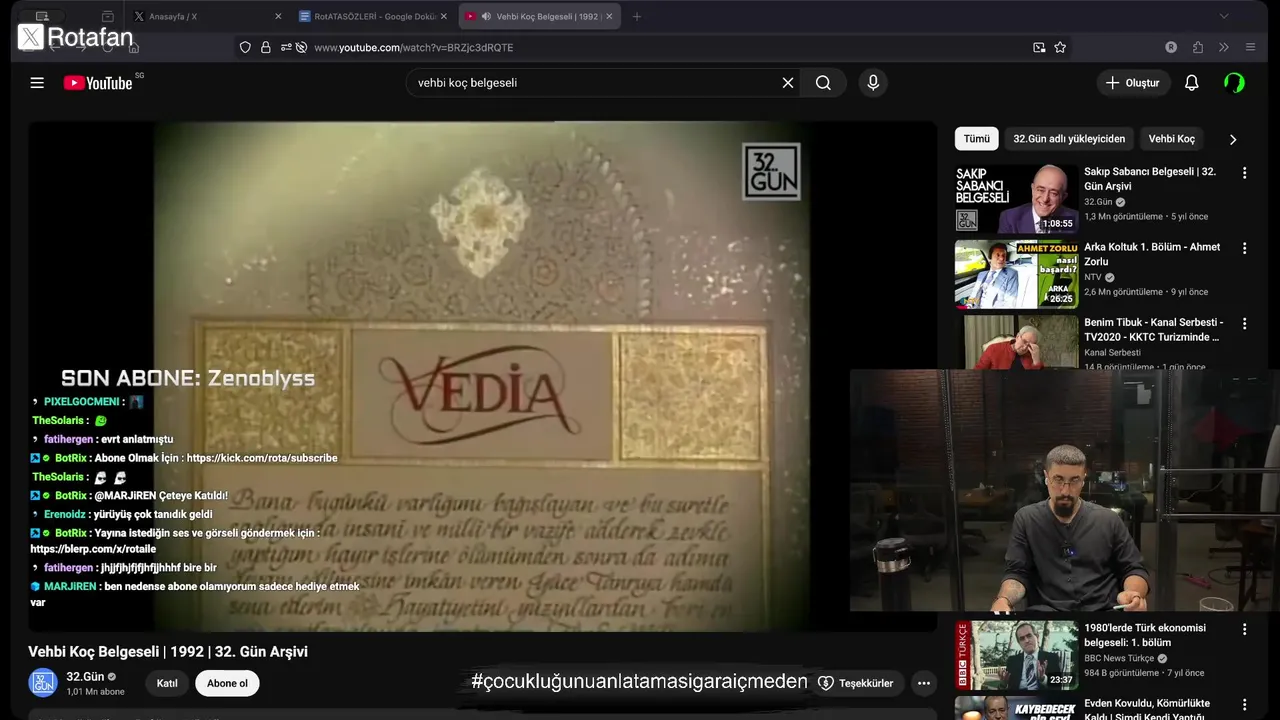Click the Sakıp Sabancı Belgeseli thumbnail
Viewport: 1280px width, 720px height.
coord(1017,199)
